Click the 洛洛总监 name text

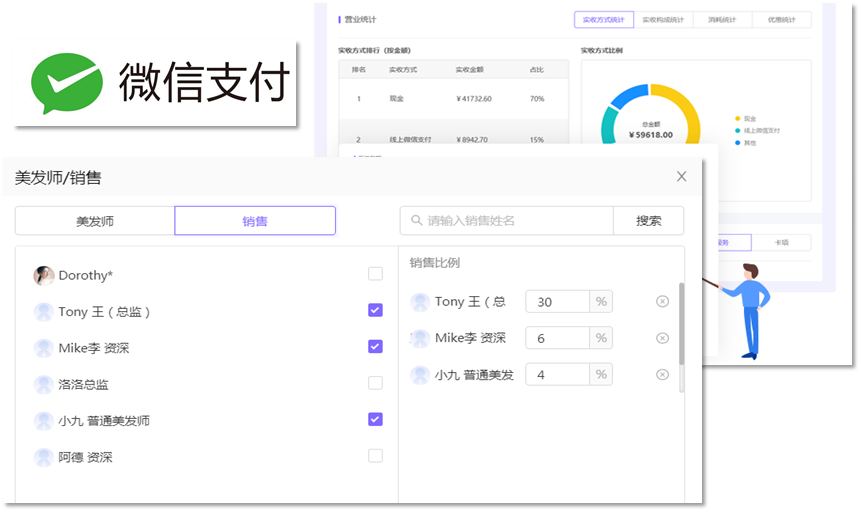click(x=83, y=385)
